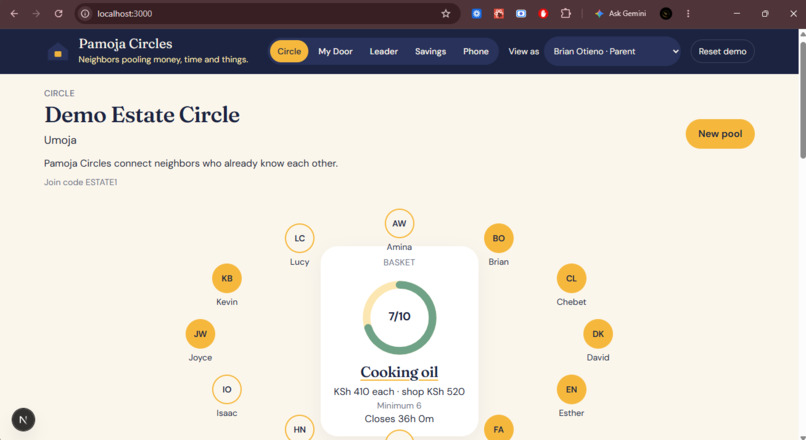Click the HN avatar circle
806x440 pixels.
click(300, 428)
